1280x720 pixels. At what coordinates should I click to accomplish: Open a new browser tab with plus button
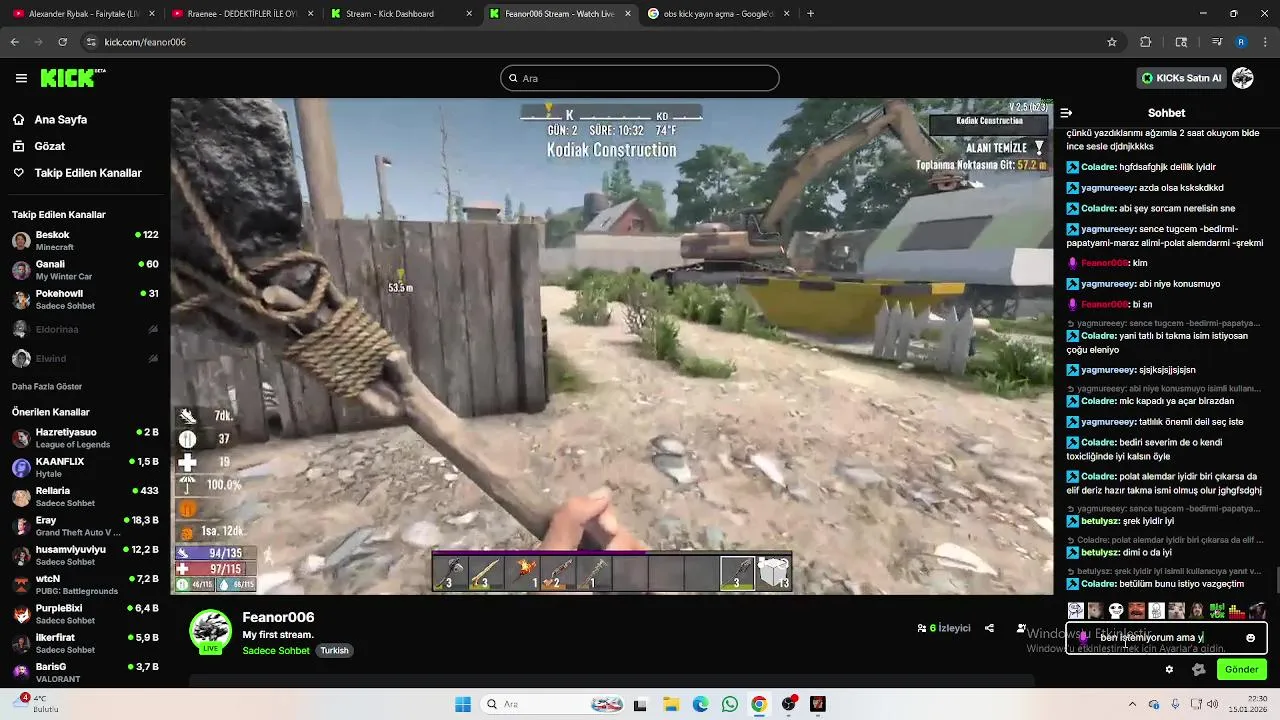tap(810, 14)
